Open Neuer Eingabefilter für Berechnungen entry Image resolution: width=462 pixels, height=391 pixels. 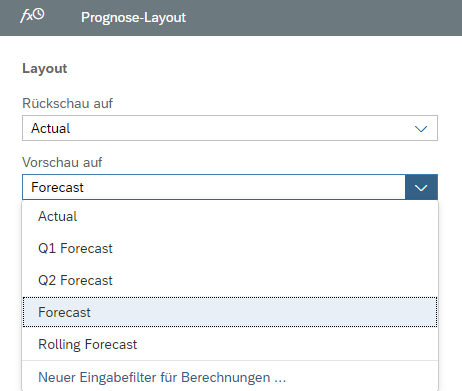pos(230,377)
